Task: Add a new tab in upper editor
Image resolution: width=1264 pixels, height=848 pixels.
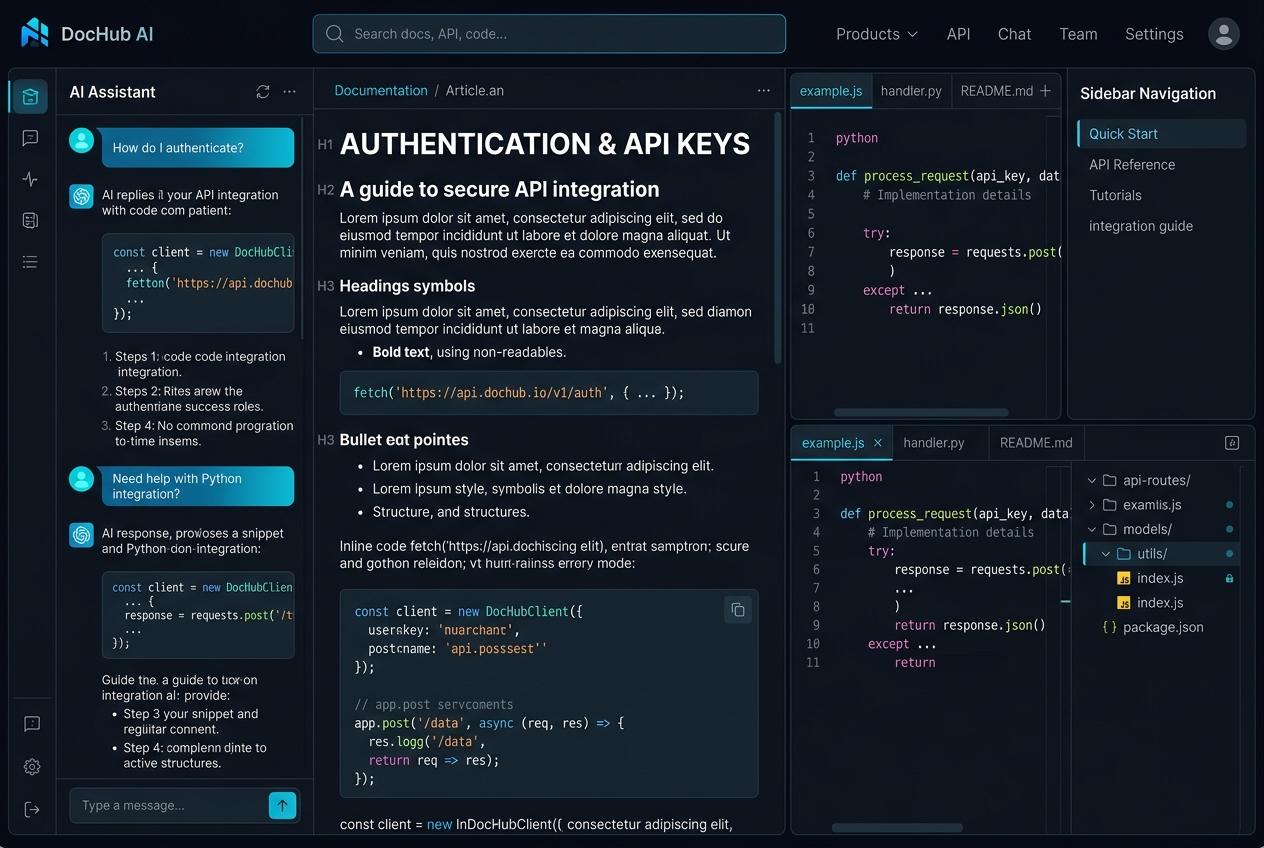Action: click(1046, 90)
